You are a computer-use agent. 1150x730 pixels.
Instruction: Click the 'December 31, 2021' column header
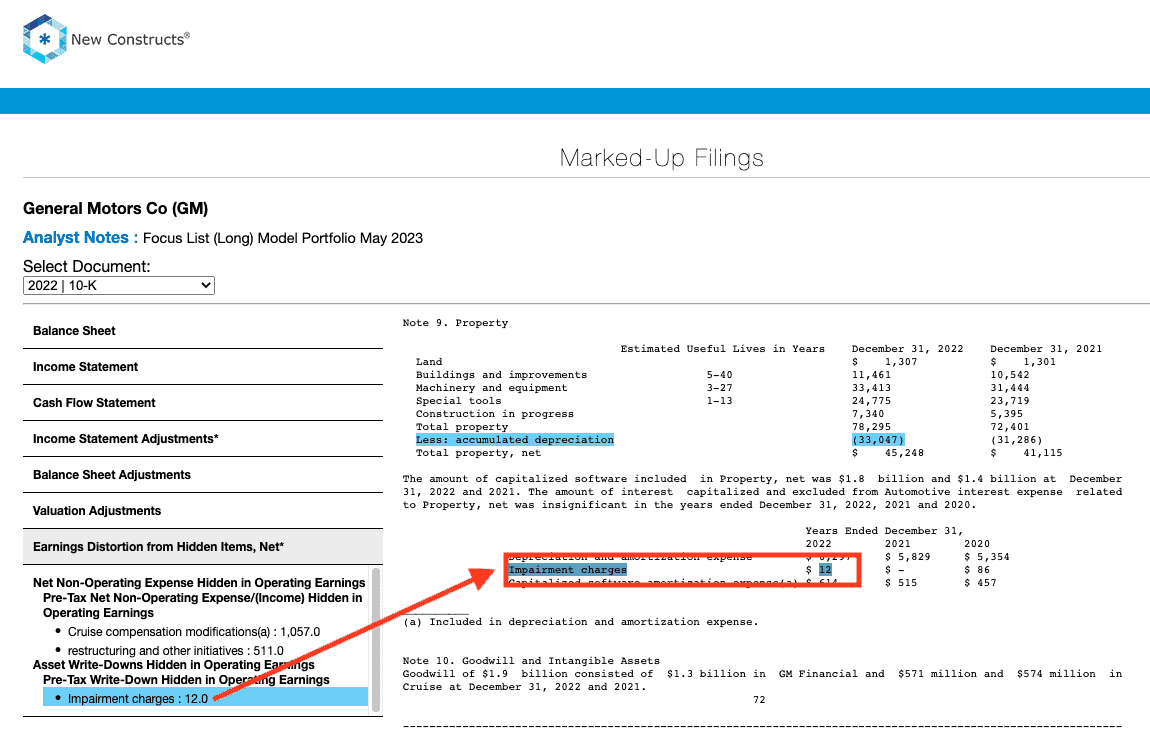click(x=1046, y=349)
